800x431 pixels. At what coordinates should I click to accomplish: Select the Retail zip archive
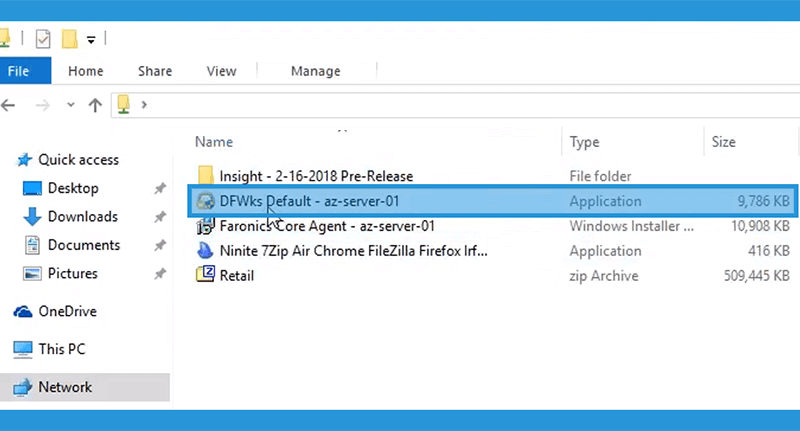237,275
